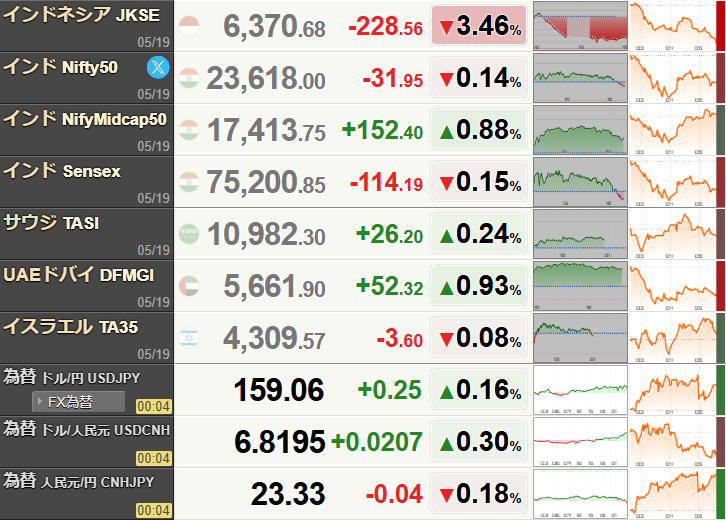The height and width of the screenshot is (520, 726).
Task: Open the インドネシア JKSE index link
Action: (x=81, y=15)
